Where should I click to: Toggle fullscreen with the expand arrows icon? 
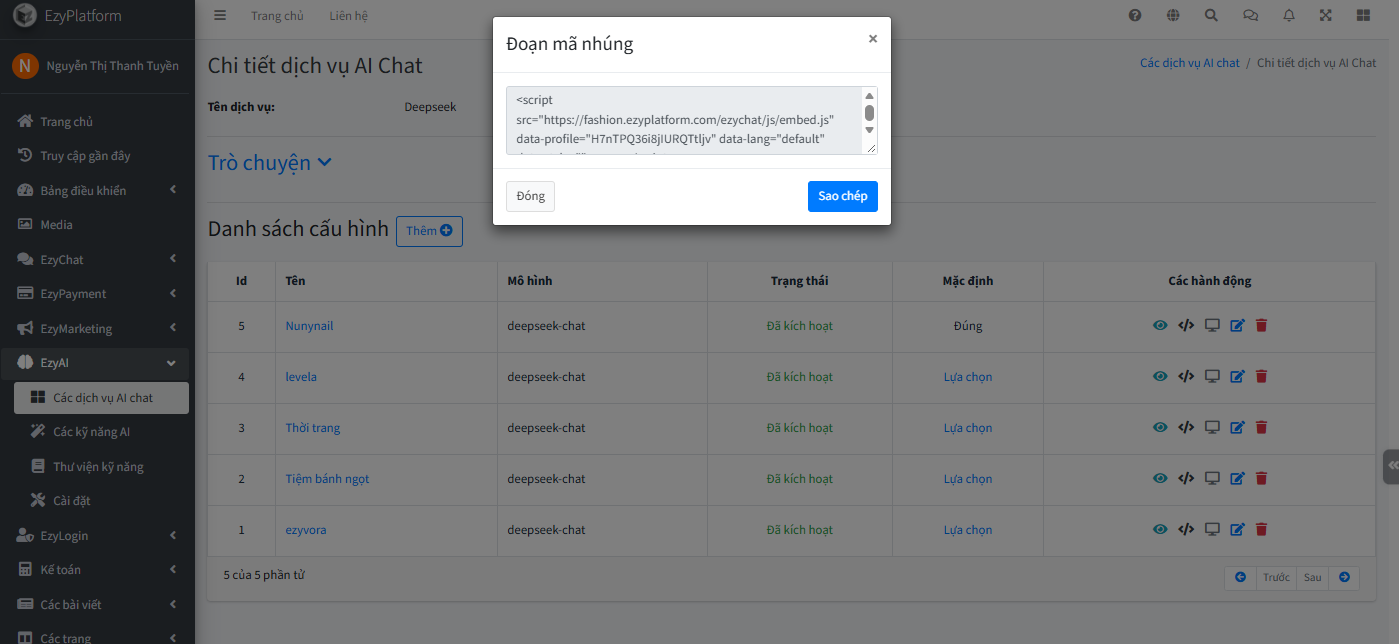[1326, 15]
